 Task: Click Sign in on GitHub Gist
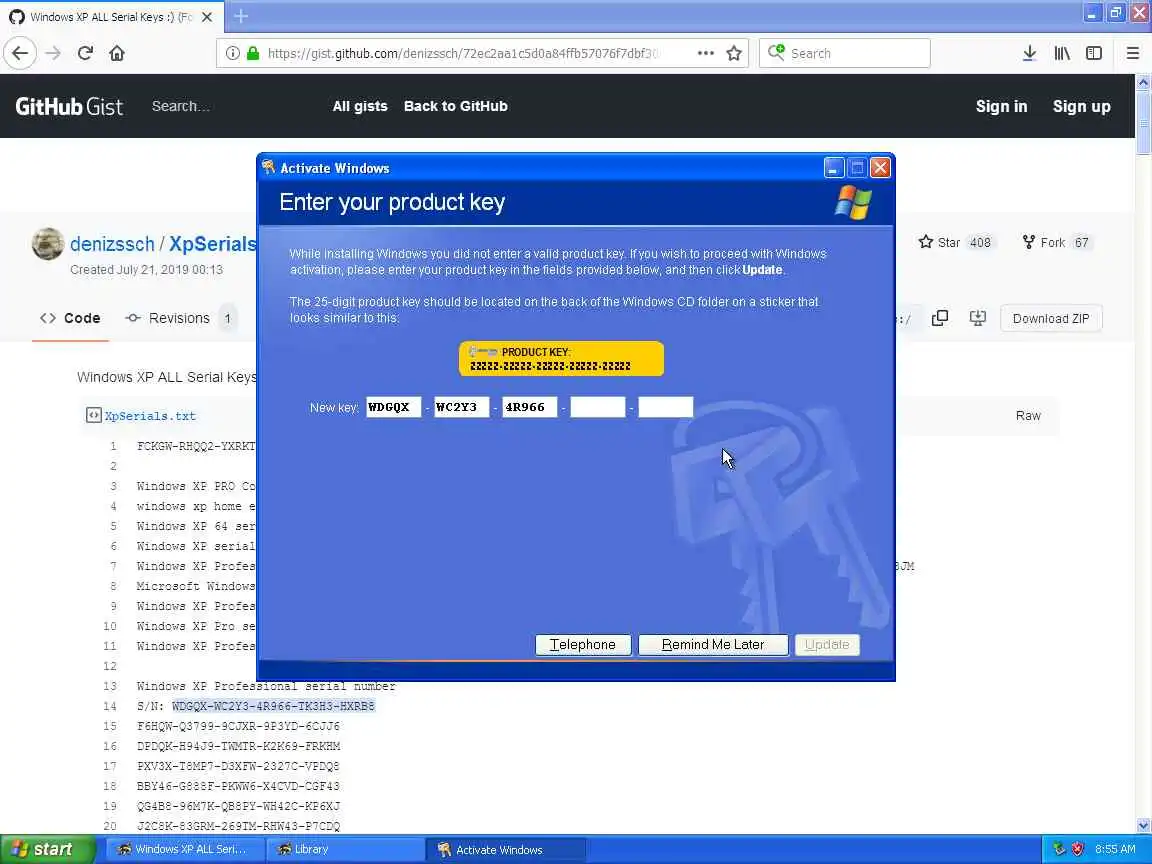(x=1001, y=106)
